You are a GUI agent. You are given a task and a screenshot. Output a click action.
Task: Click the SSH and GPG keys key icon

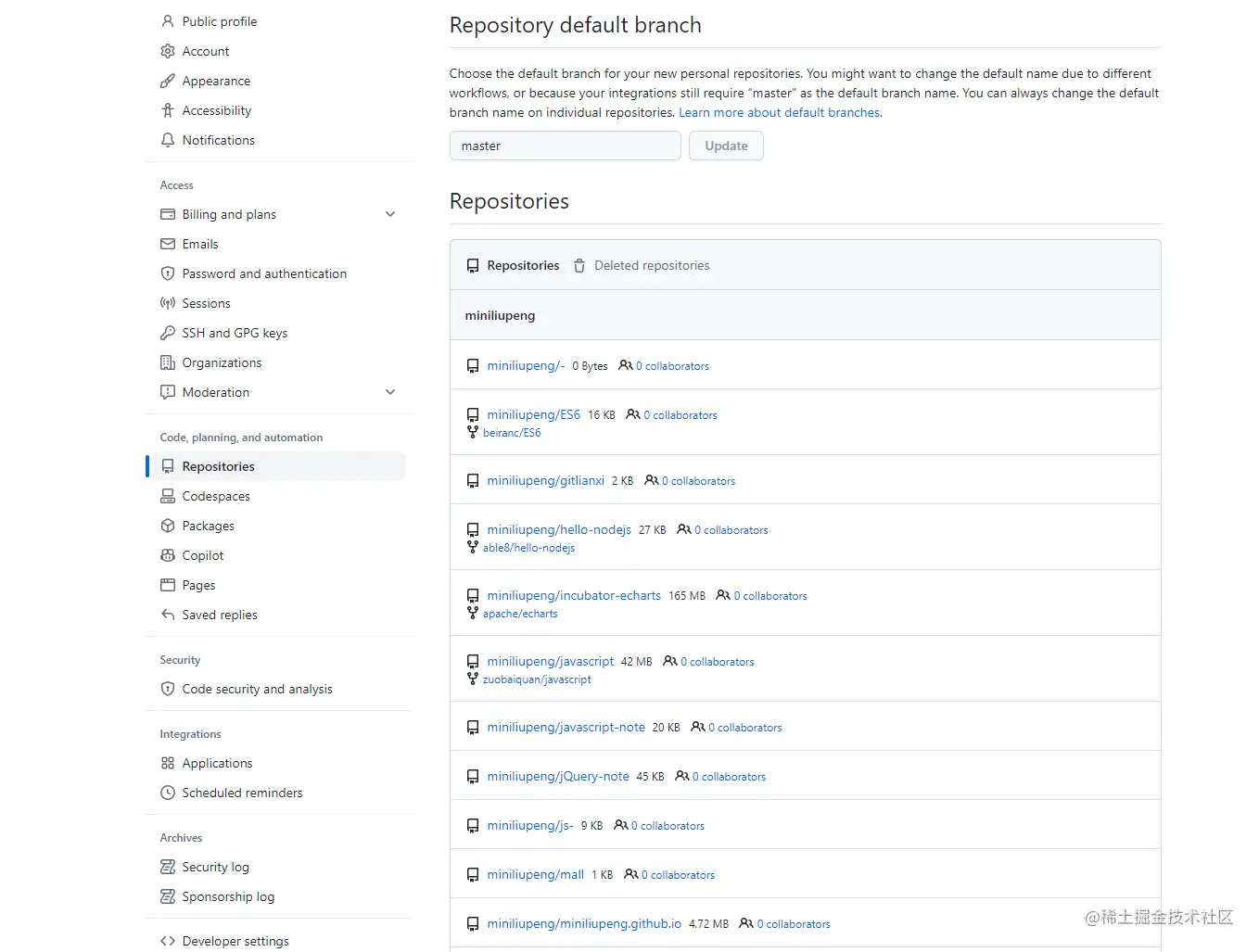coord(168,333)
